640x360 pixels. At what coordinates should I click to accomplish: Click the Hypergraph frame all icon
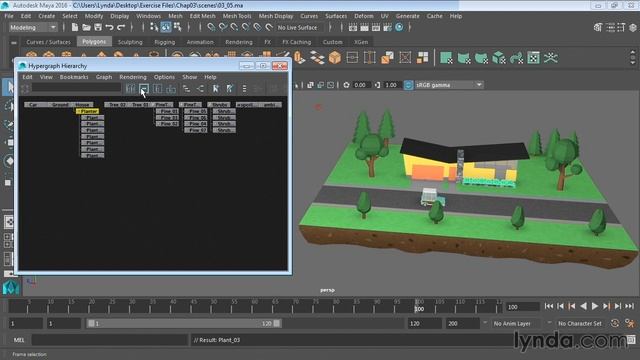[130, 88]
